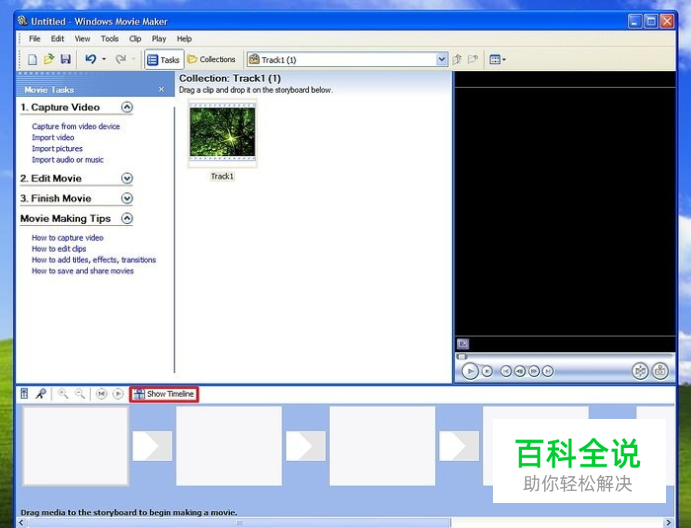Click the new collection folder icon

[473, 59]
